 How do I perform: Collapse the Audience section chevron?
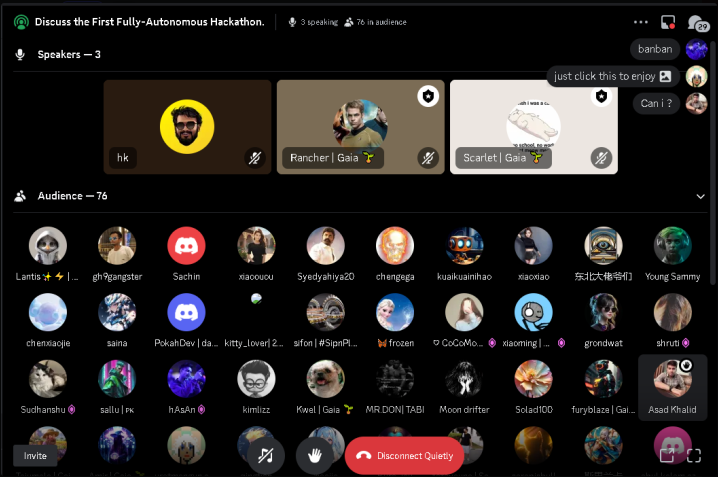700,196
